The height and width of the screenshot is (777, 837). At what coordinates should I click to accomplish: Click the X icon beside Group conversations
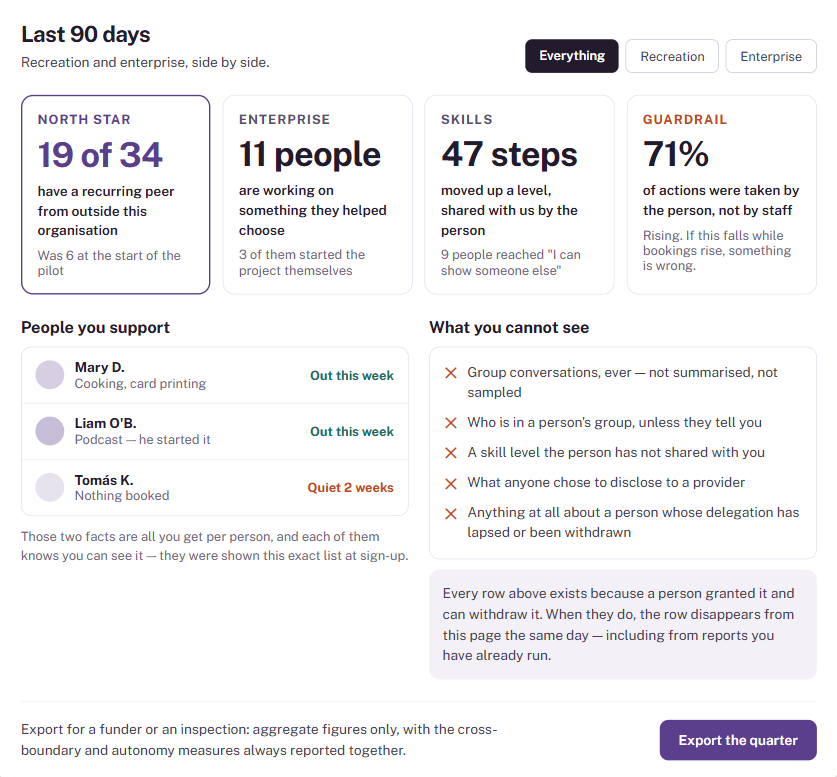click(451, 372)
